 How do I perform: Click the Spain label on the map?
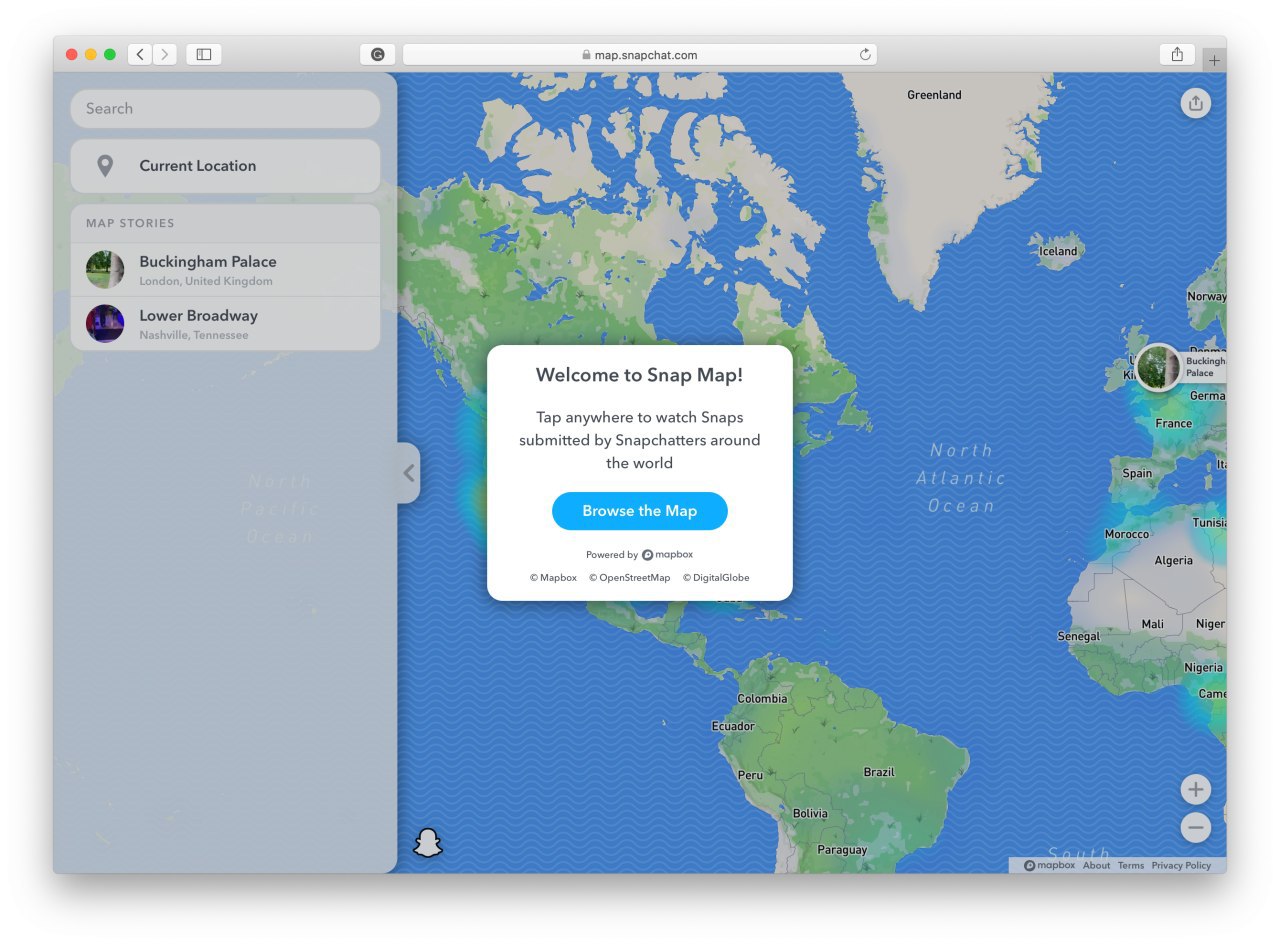[1137, 474]
